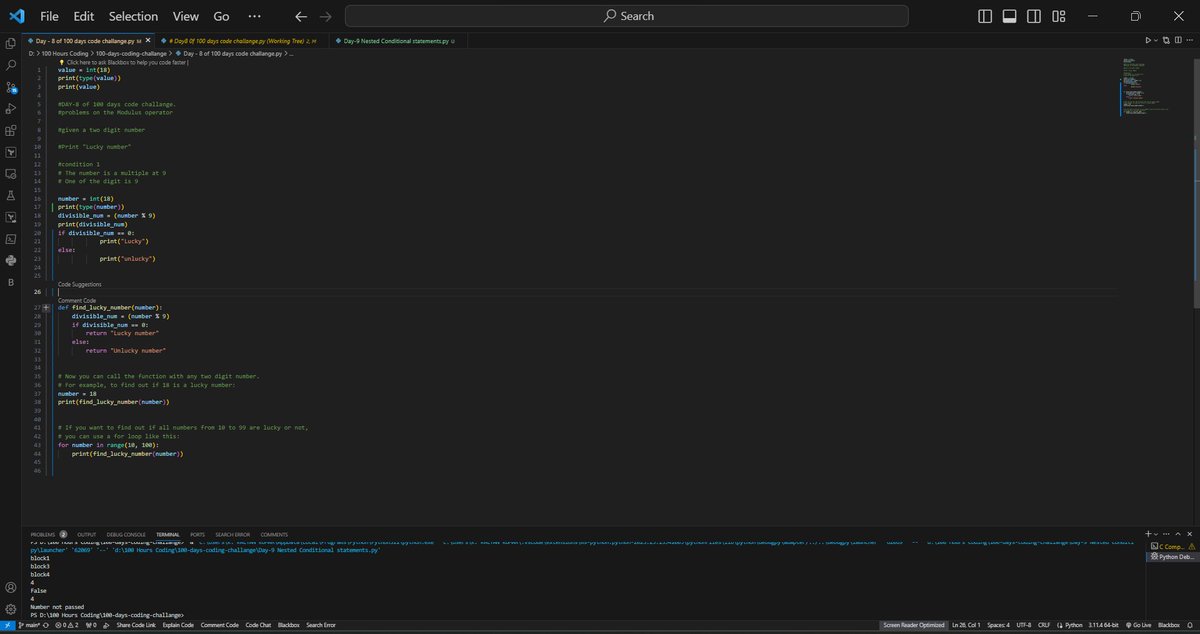Expand breadcrumb '100 Hours Coding' folder
The height and width of the screenshot is (634, 1200).
click(x=67, y=52)
